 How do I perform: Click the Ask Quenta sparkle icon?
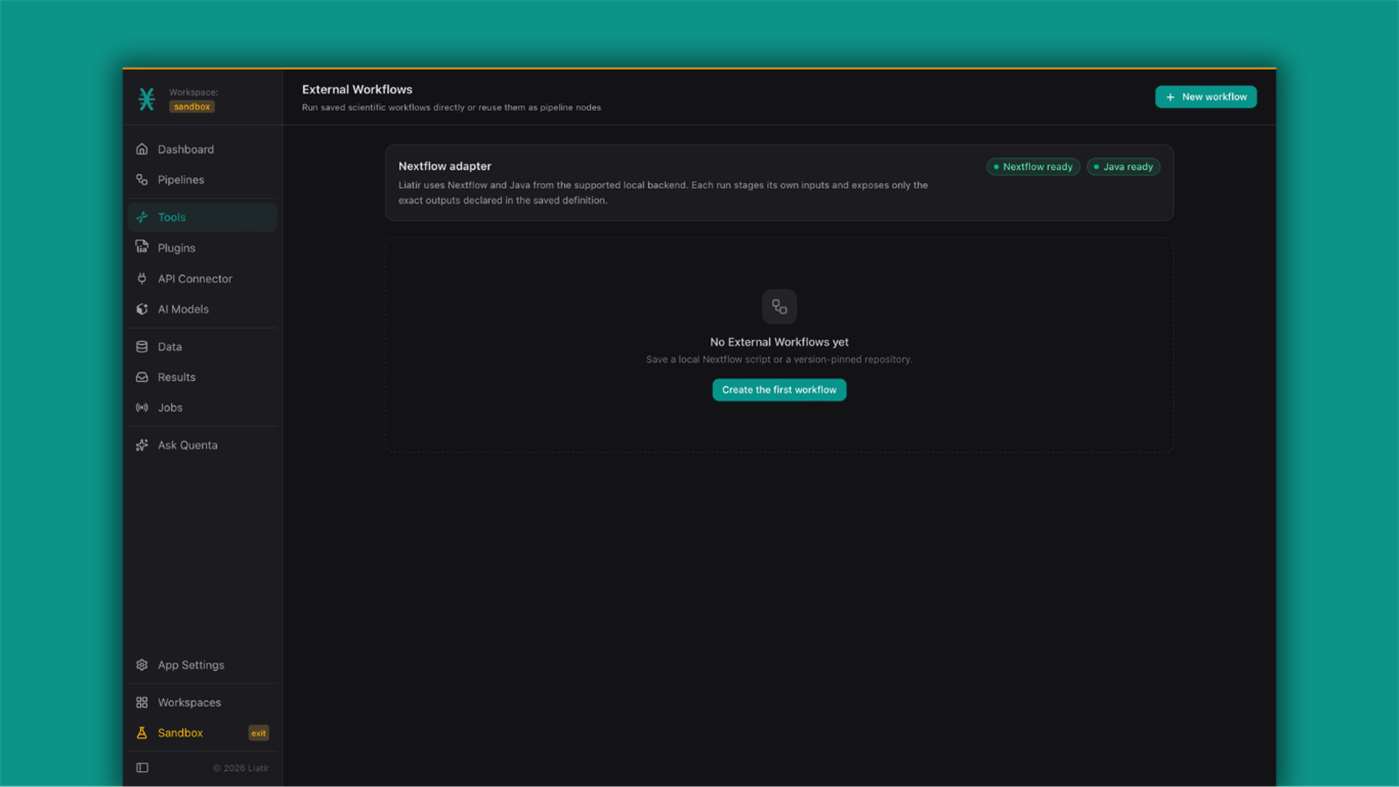[x=142, y=445]
